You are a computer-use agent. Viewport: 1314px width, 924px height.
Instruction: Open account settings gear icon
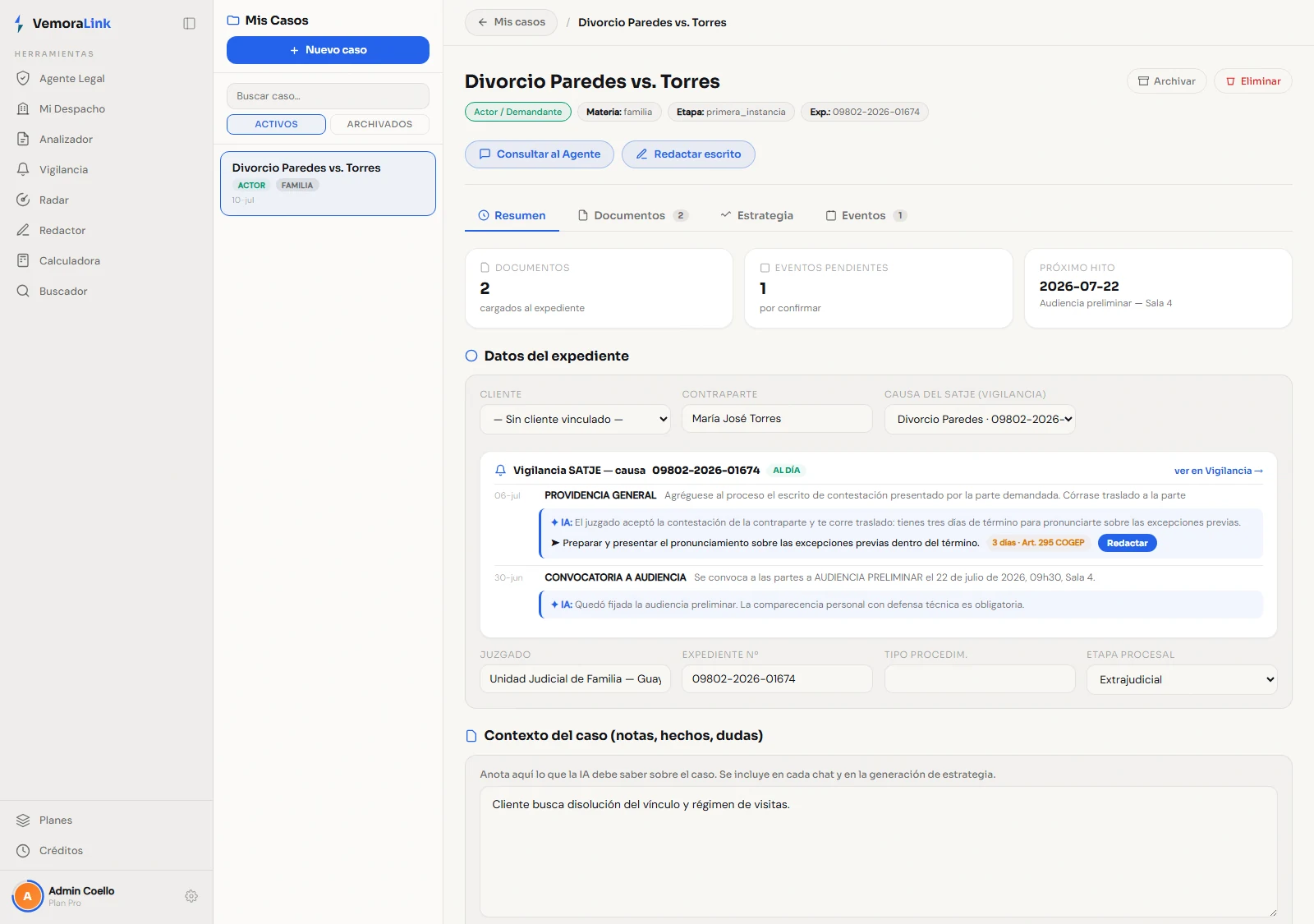coord(191,897)
